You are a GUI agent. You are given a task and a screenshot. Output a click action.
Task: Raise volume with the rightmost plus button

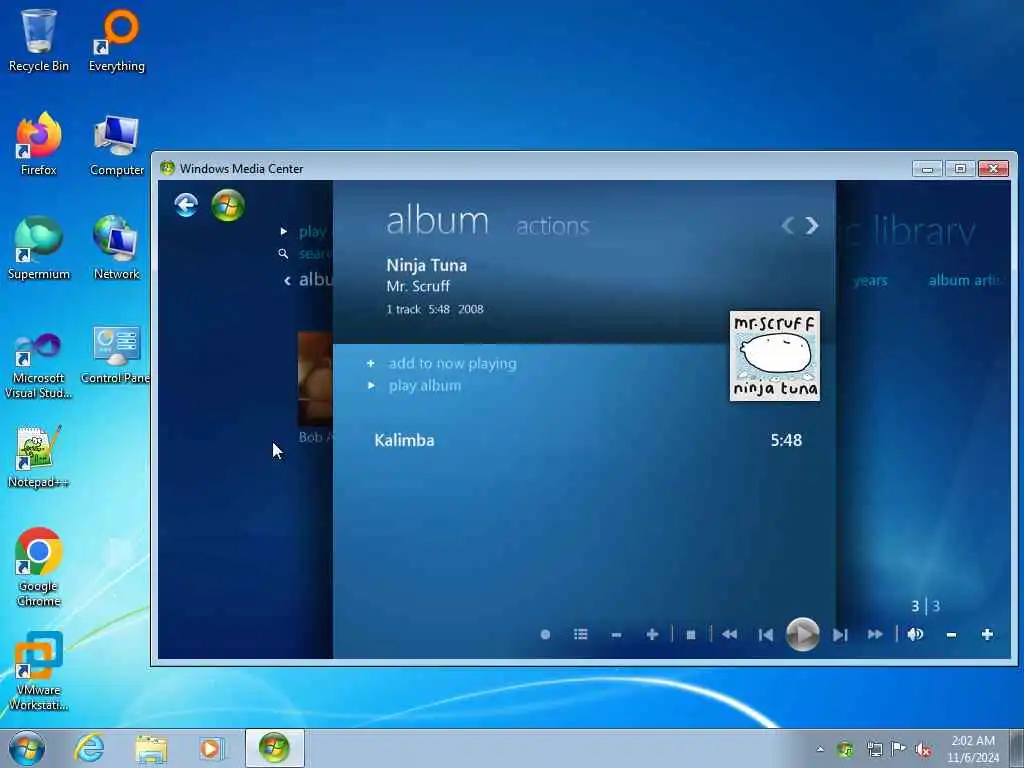pyautogui.click(x=987, y=634)
